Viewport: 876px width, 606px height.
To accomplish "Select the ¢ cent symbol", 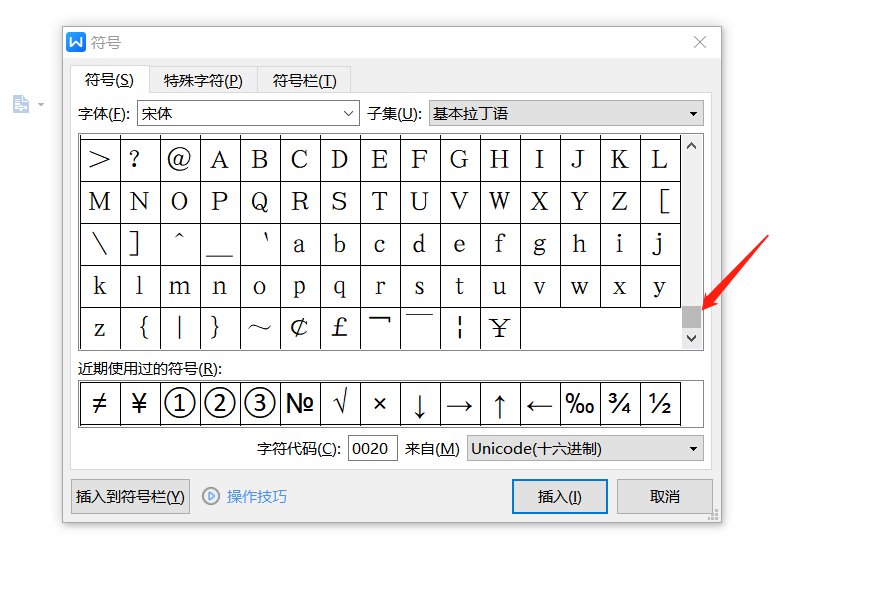I will click(x=300, y=328).
